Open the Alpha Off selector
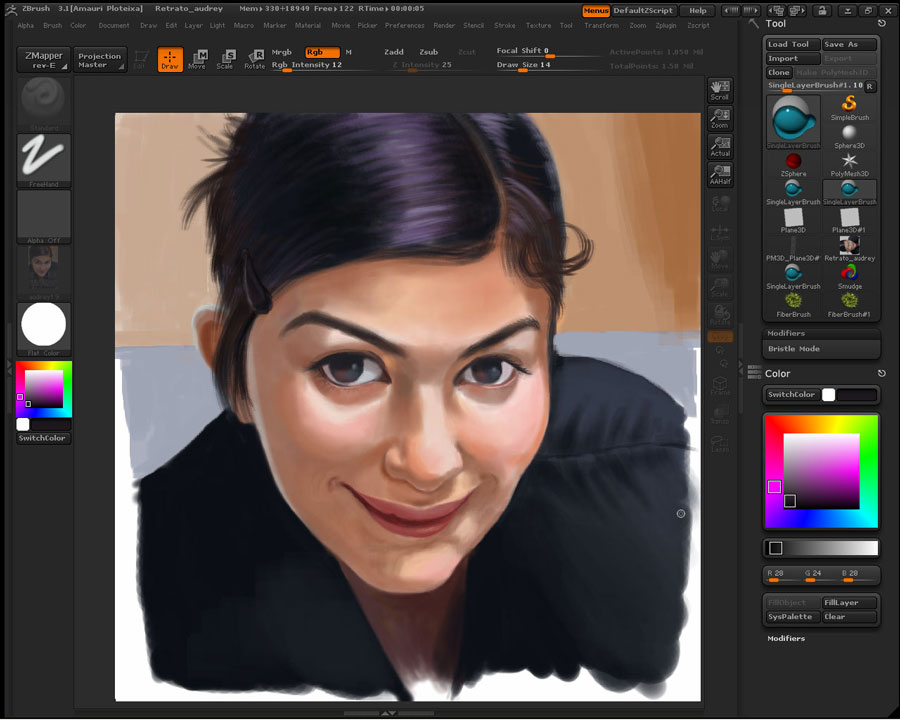 pos(44,217)
